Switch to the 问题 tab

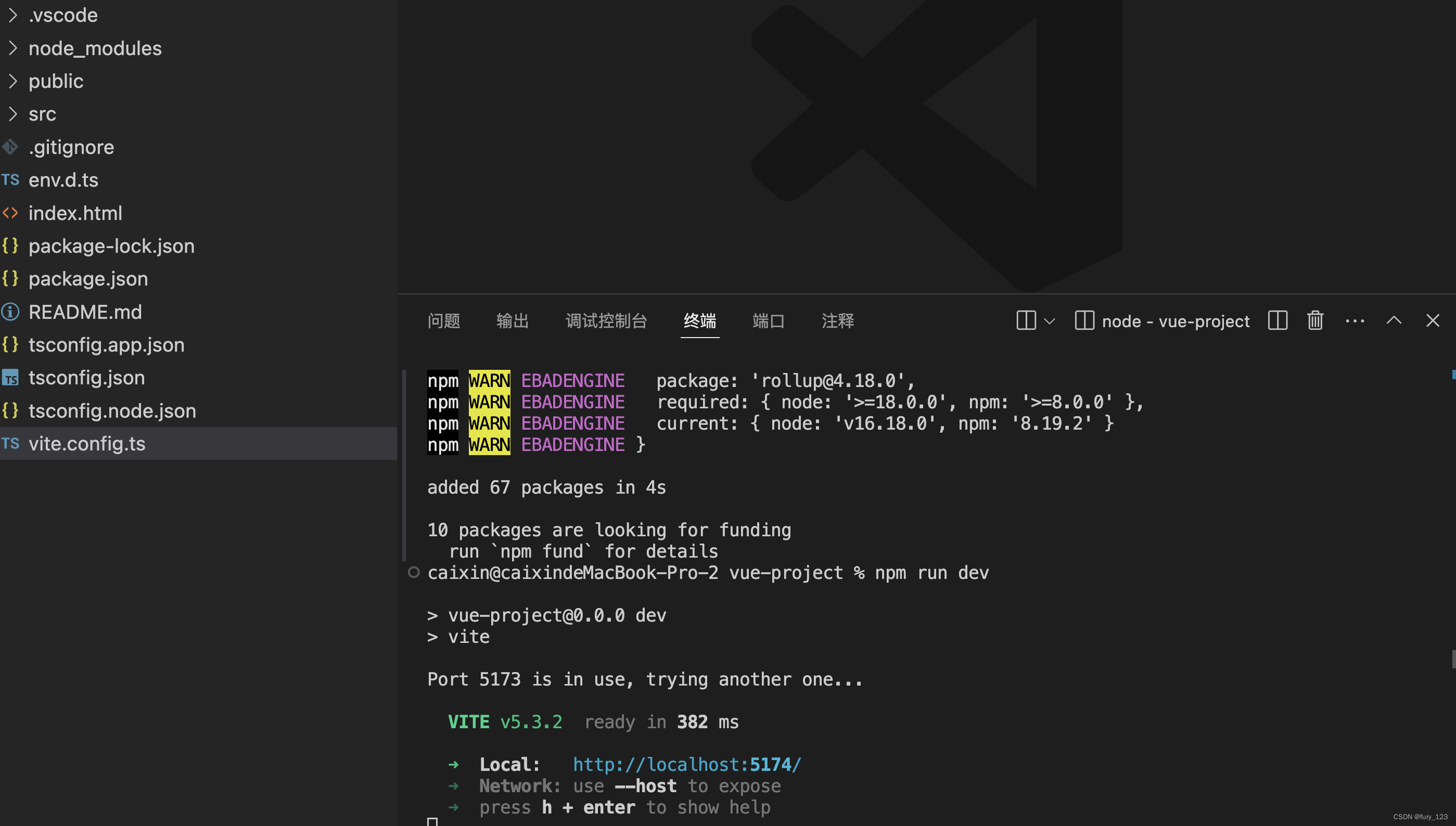tap(443, 321)
